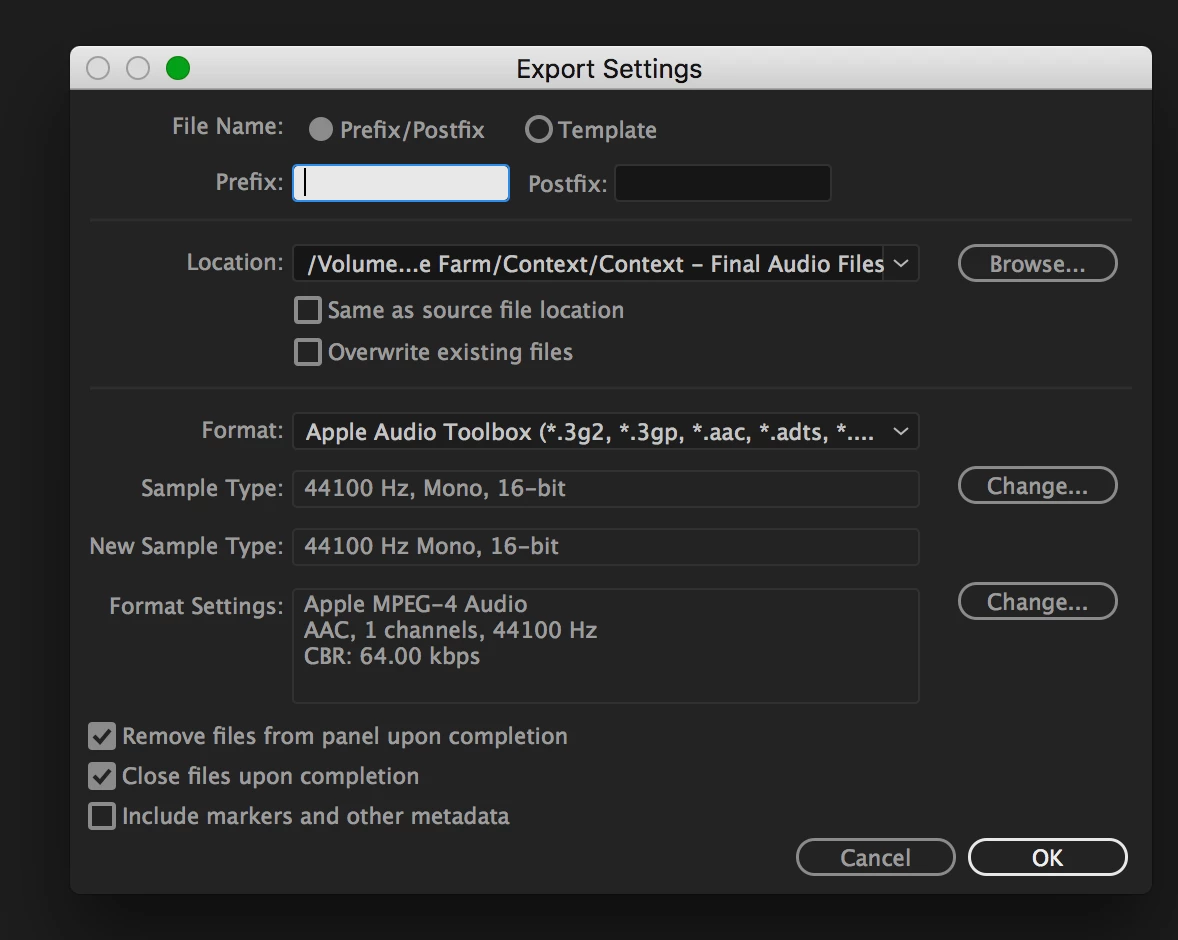Click the Browse button

(1037, 264)
